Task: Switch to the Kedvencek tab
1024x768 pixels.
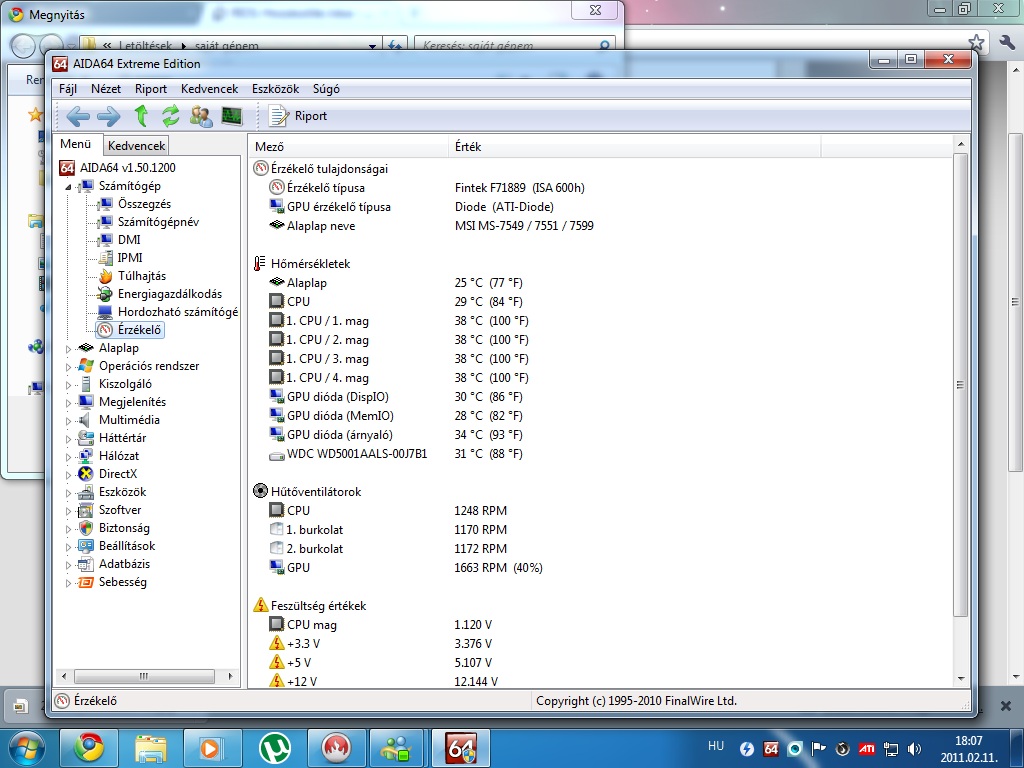Action: (136, 146)
